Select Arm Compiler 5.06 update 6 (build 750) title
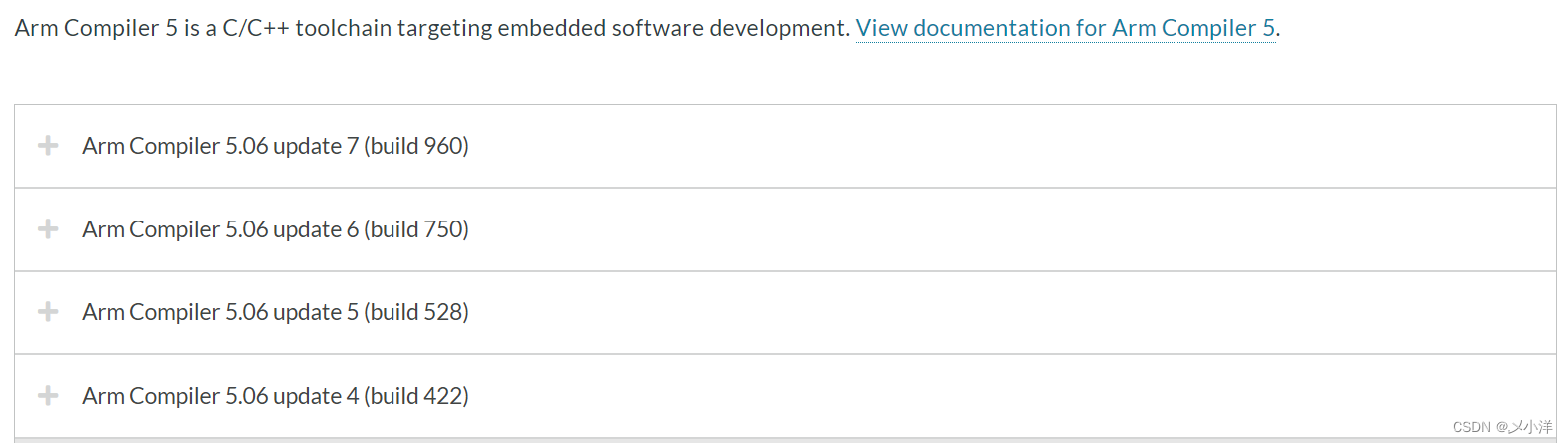The height and width of the screenshot is (443, 1568). click(x=276, y=229)
